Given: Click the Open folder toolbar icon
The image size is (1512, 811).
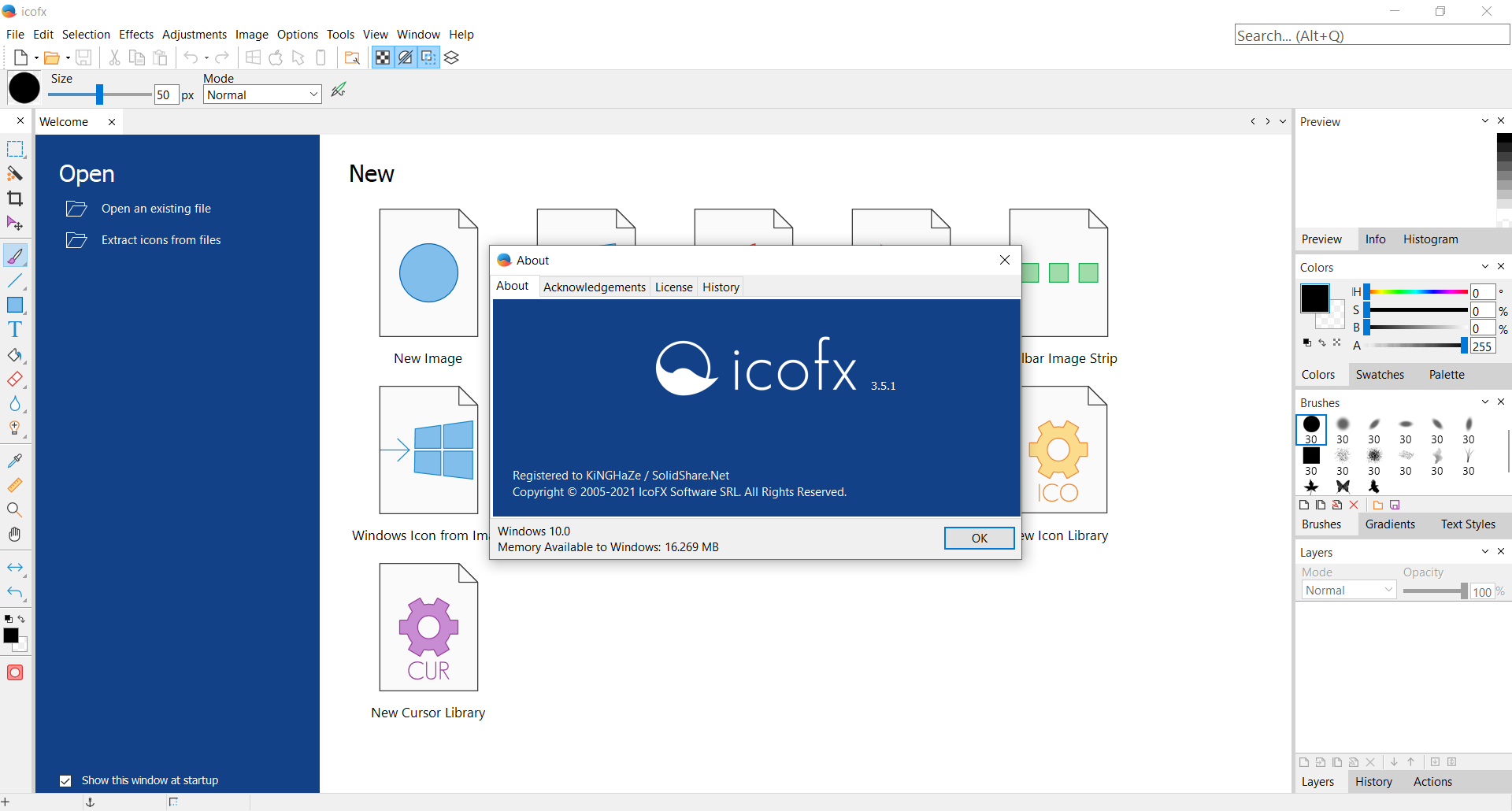Looking at the screenshot, I should point(52,57).
